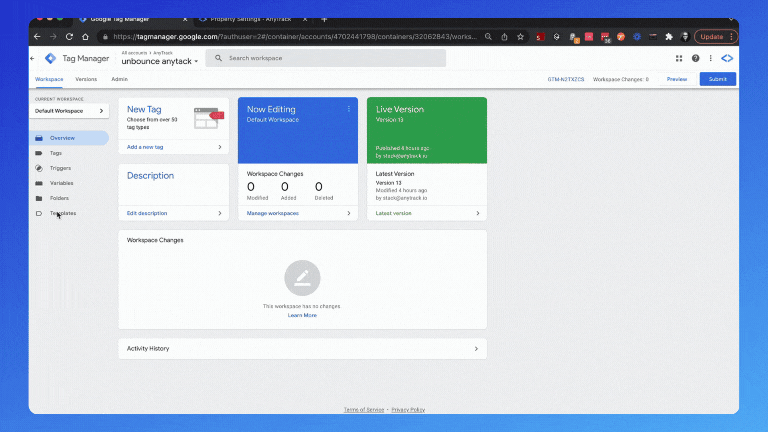The height and width of the screenshot is (432, 768).
Task: Switch to the Admin tab
Action: point(120,79)
